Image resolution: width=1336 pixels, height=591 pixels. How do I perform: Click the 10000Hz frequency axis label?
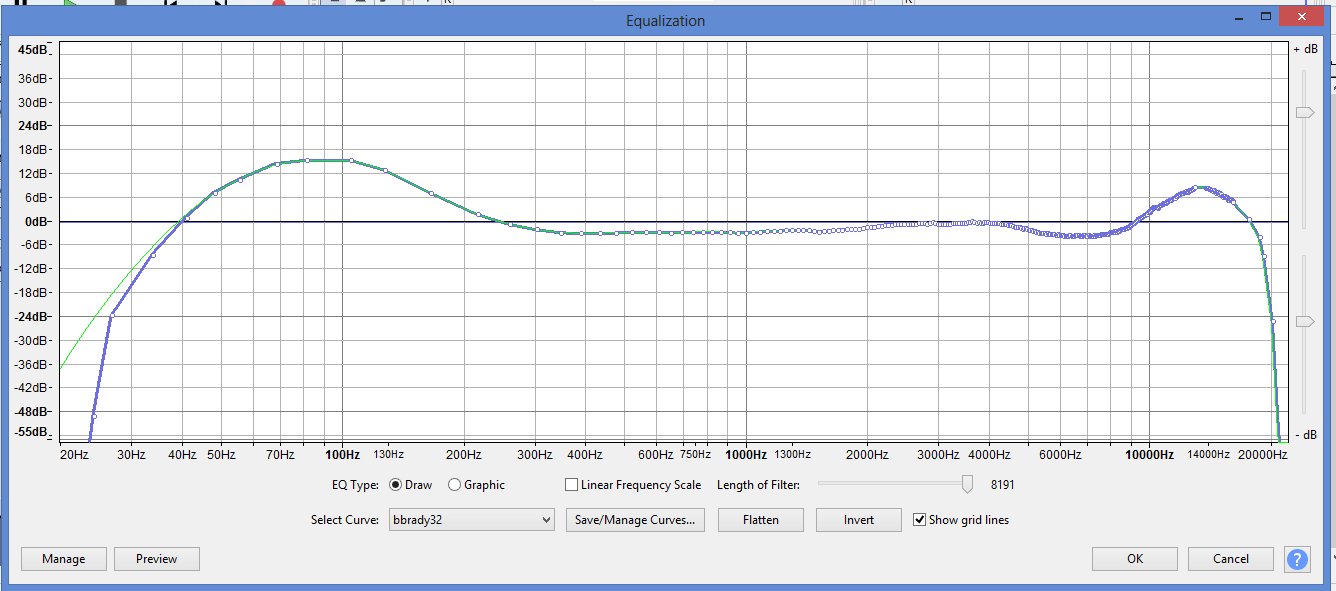pyautogui.click(x=1149, y=455)
